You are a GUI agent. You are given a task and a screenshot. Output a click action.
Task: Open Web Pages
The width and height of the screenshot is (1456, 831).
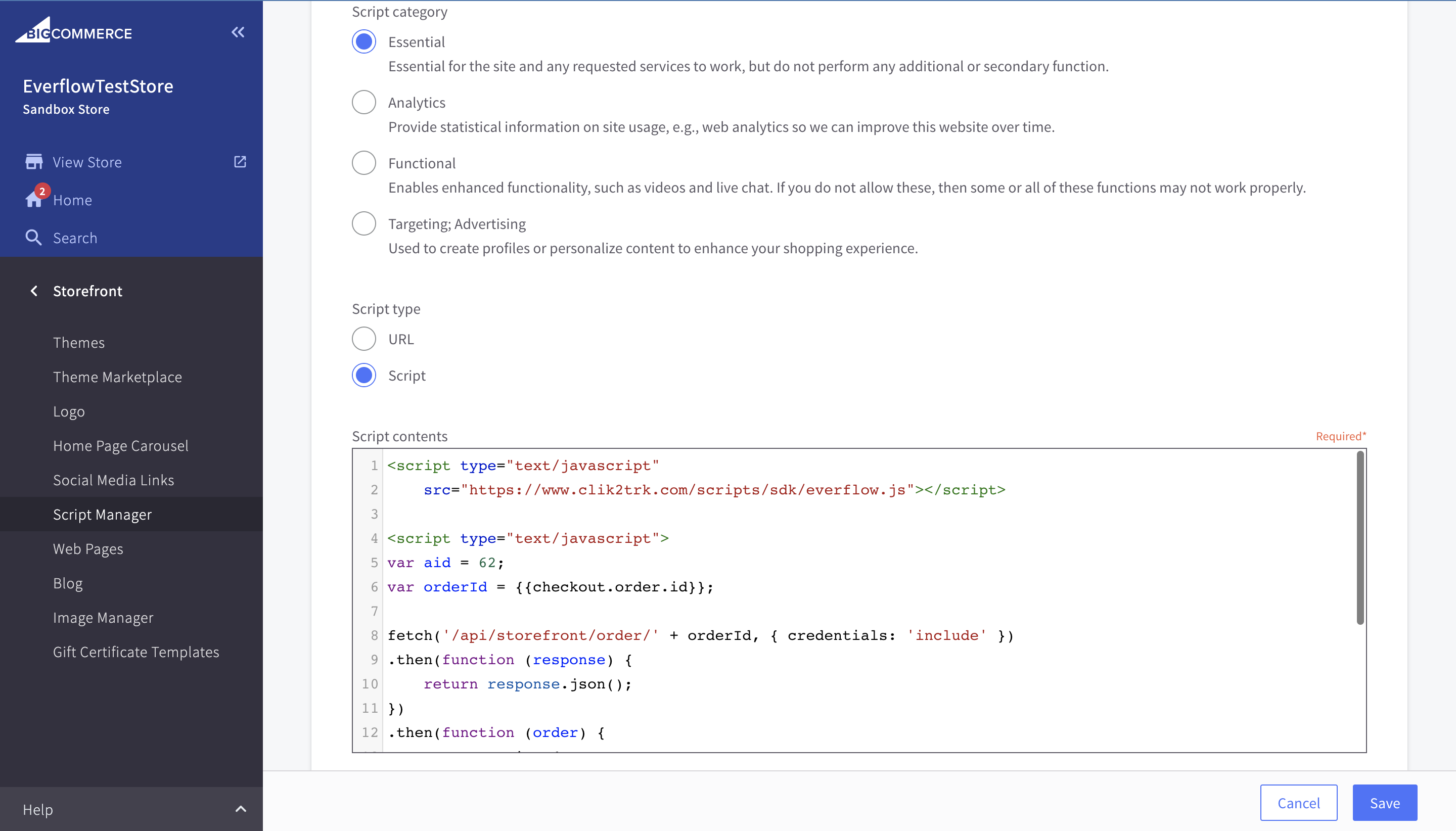(x=88, y=549)
